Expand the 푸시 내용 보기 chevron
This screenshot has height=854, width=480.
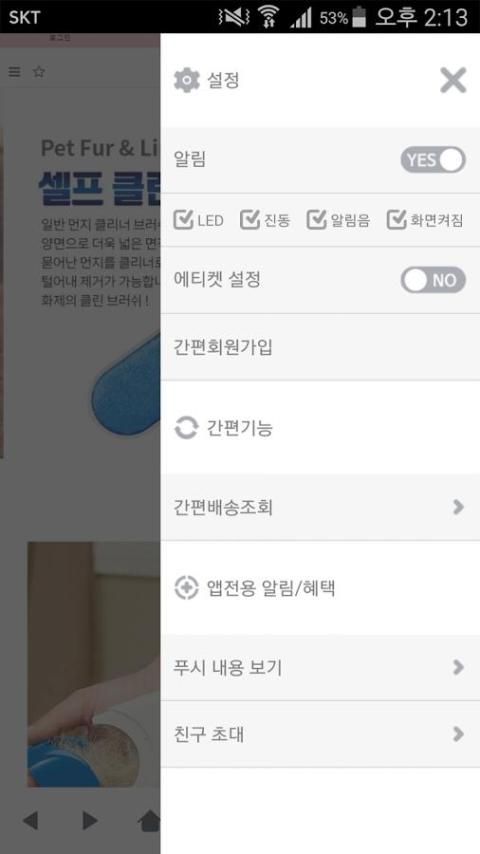pos(458,667)
